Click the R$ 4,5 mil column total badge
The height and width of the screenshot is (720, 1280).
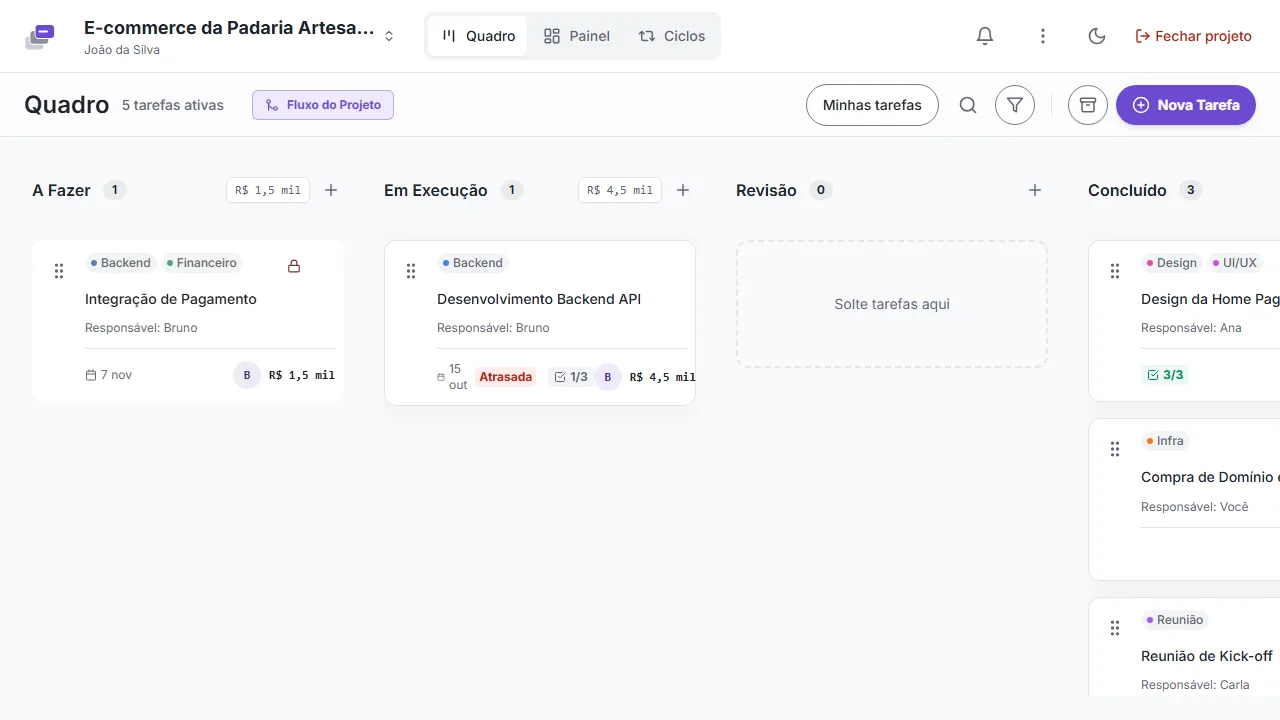(620, 190)
